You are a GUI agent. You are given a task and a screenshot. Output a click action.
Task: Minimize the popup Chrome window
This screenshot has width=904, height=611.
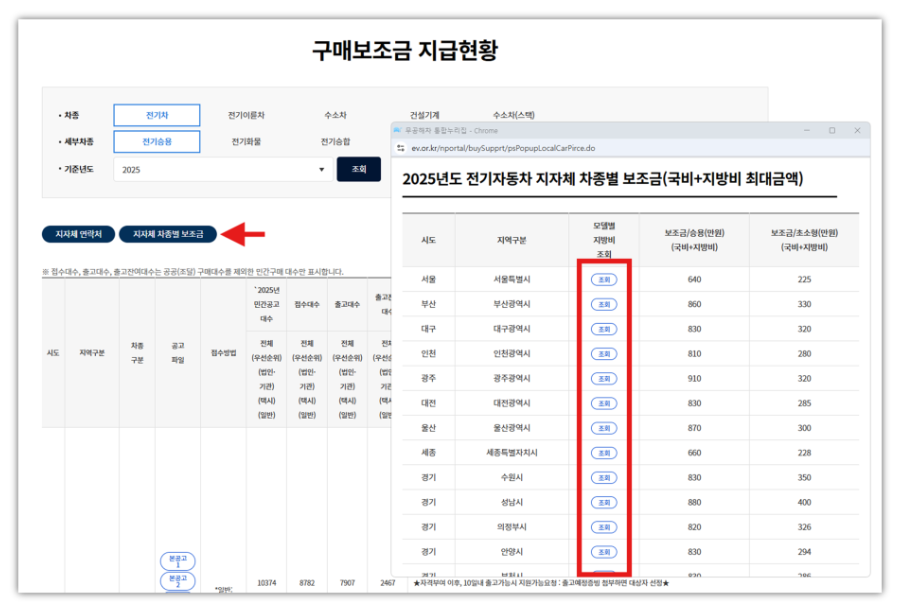tap(804, 130)
